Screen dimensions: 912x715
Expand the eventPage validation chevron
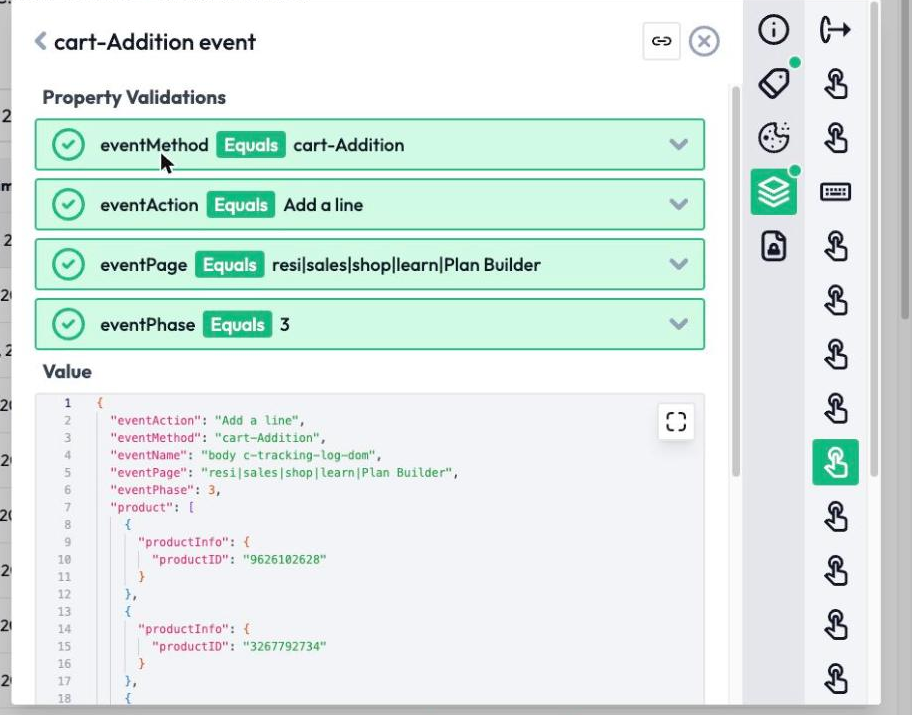(679, 264)
